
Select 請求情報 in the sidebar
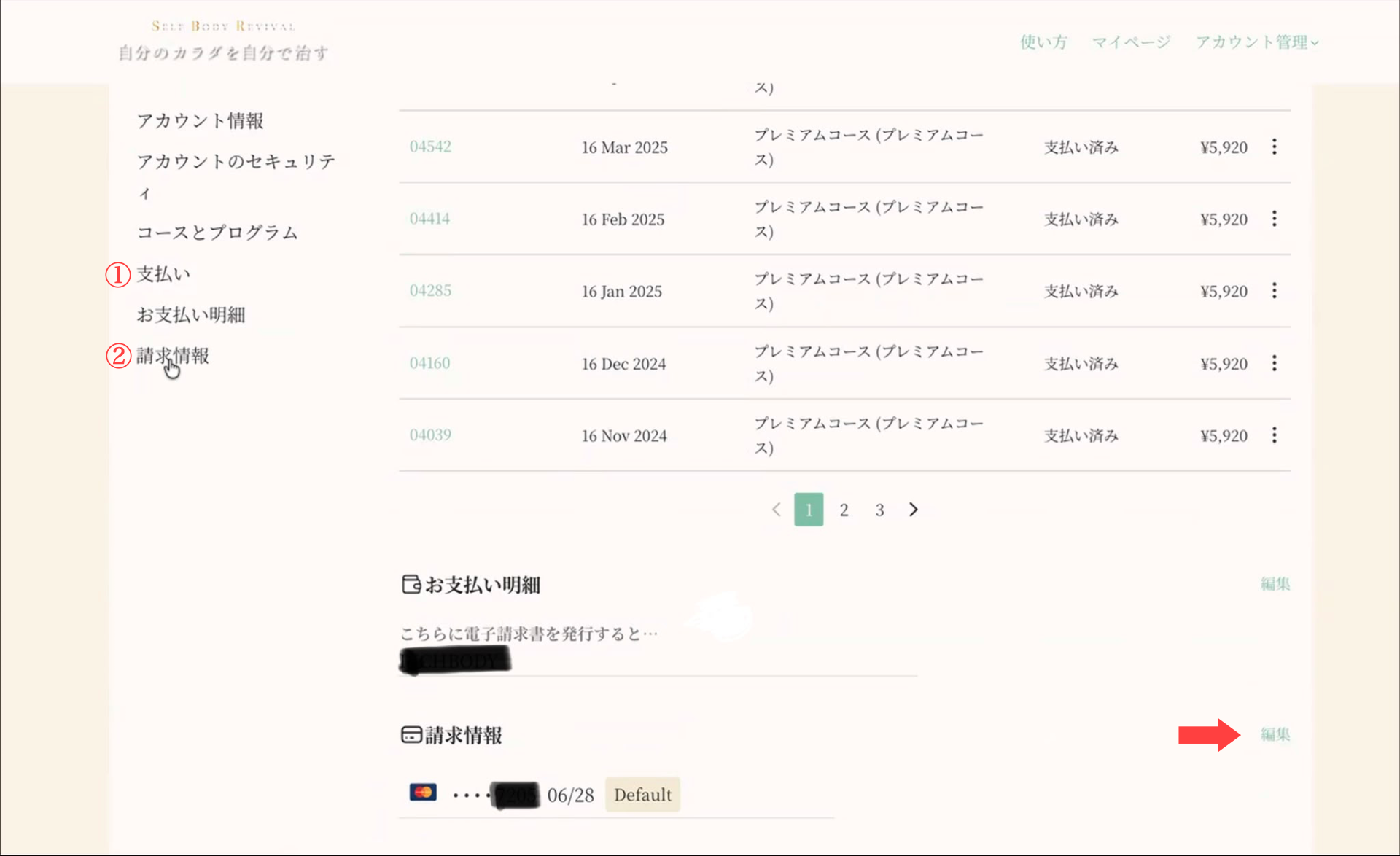click(173, 356)
